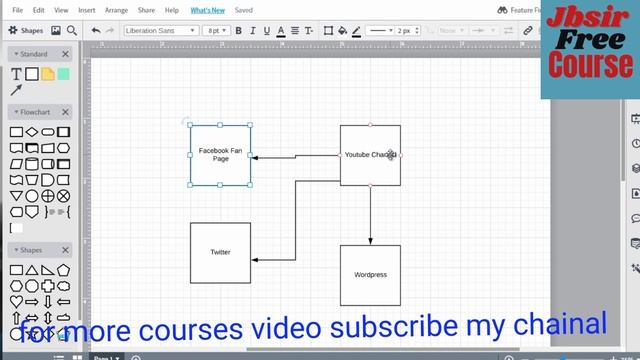
Task: Select the flowchart database cylinder shape
Action: [32, 164]
